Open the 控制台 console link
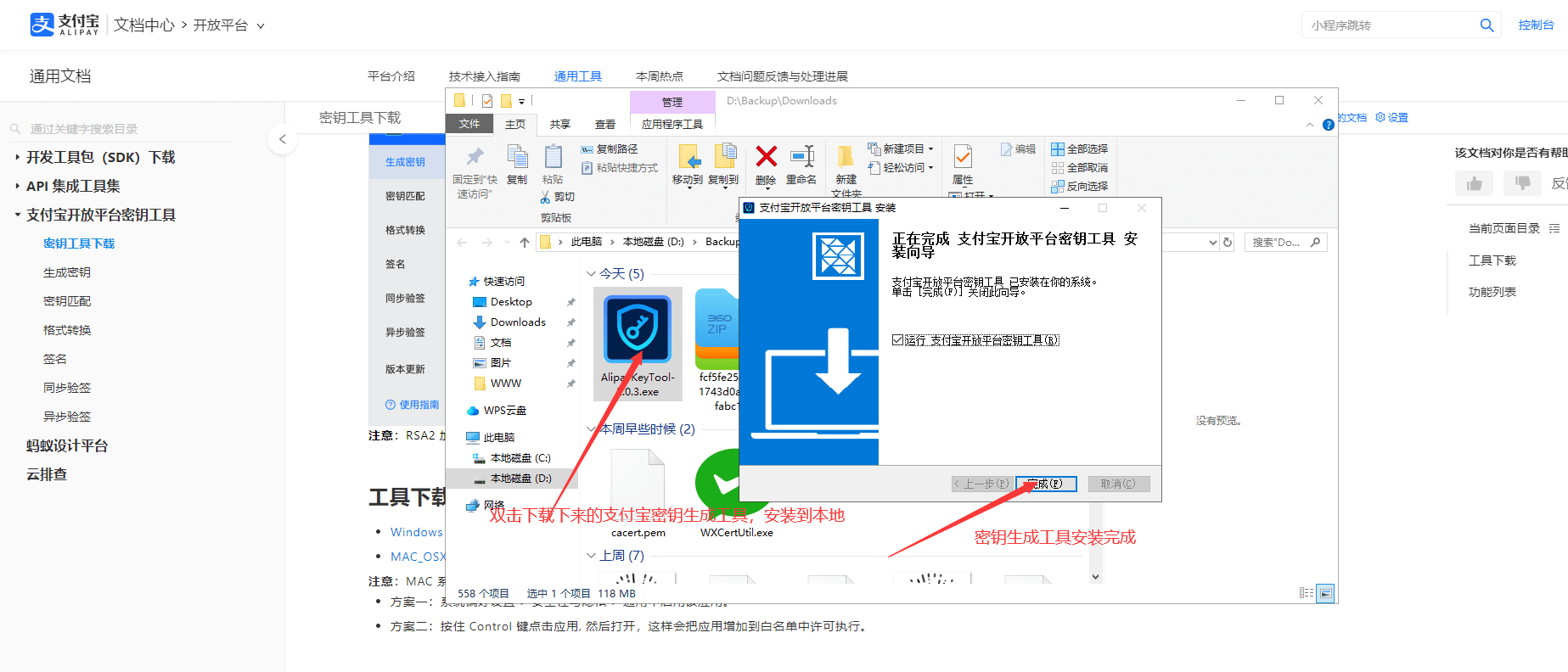The image size is (1568, 672). click(1537, 25)
